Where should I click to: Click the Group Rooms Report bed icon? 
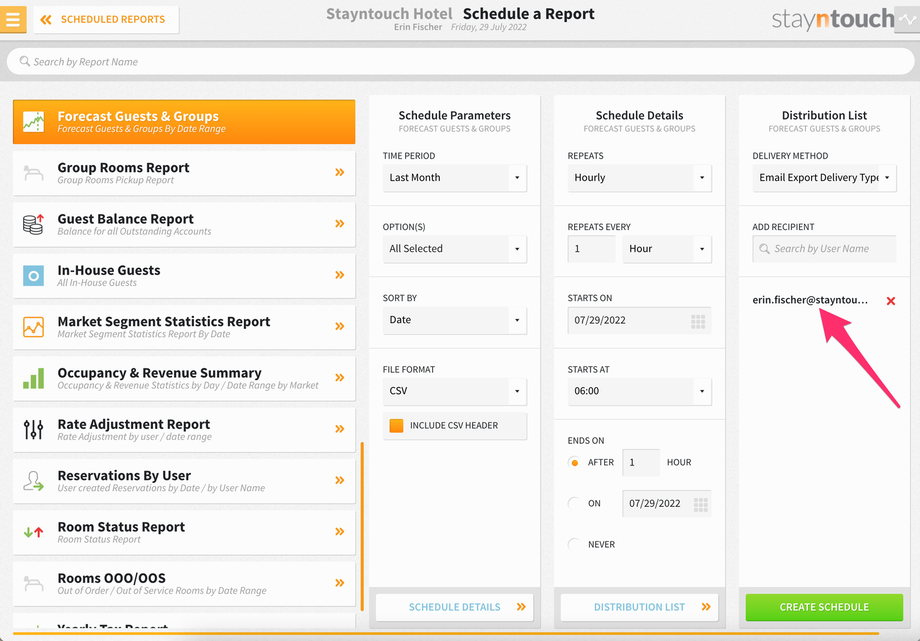(33, 173)
